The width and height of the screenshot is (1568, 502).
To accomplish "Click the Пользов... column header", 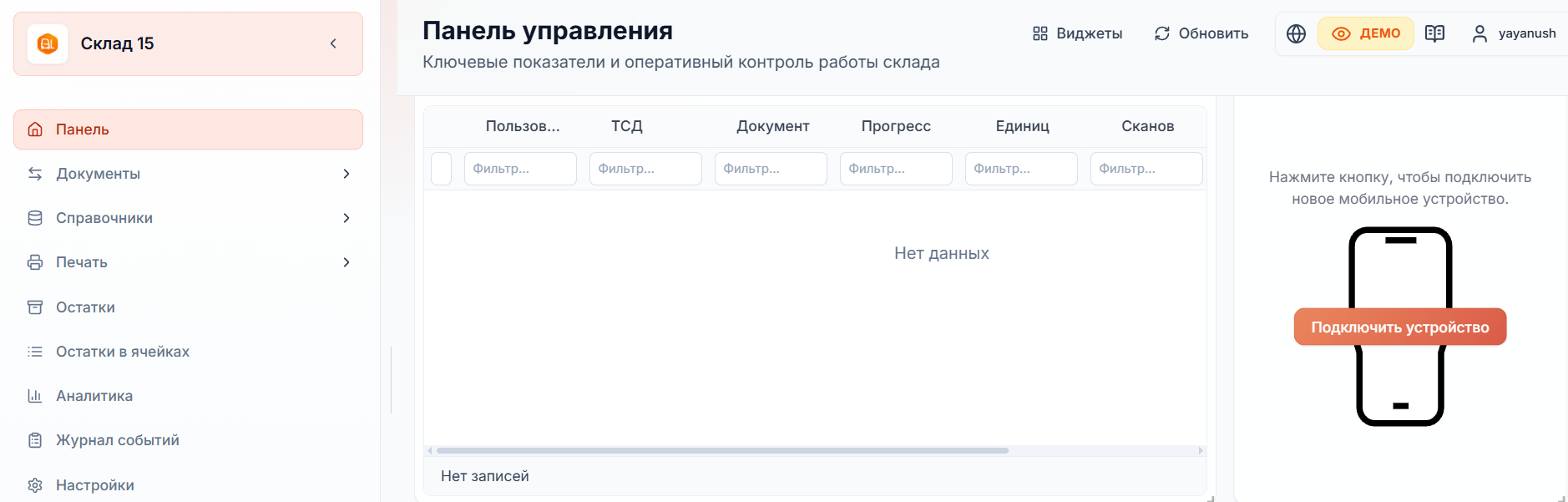I will click(523, 126).
